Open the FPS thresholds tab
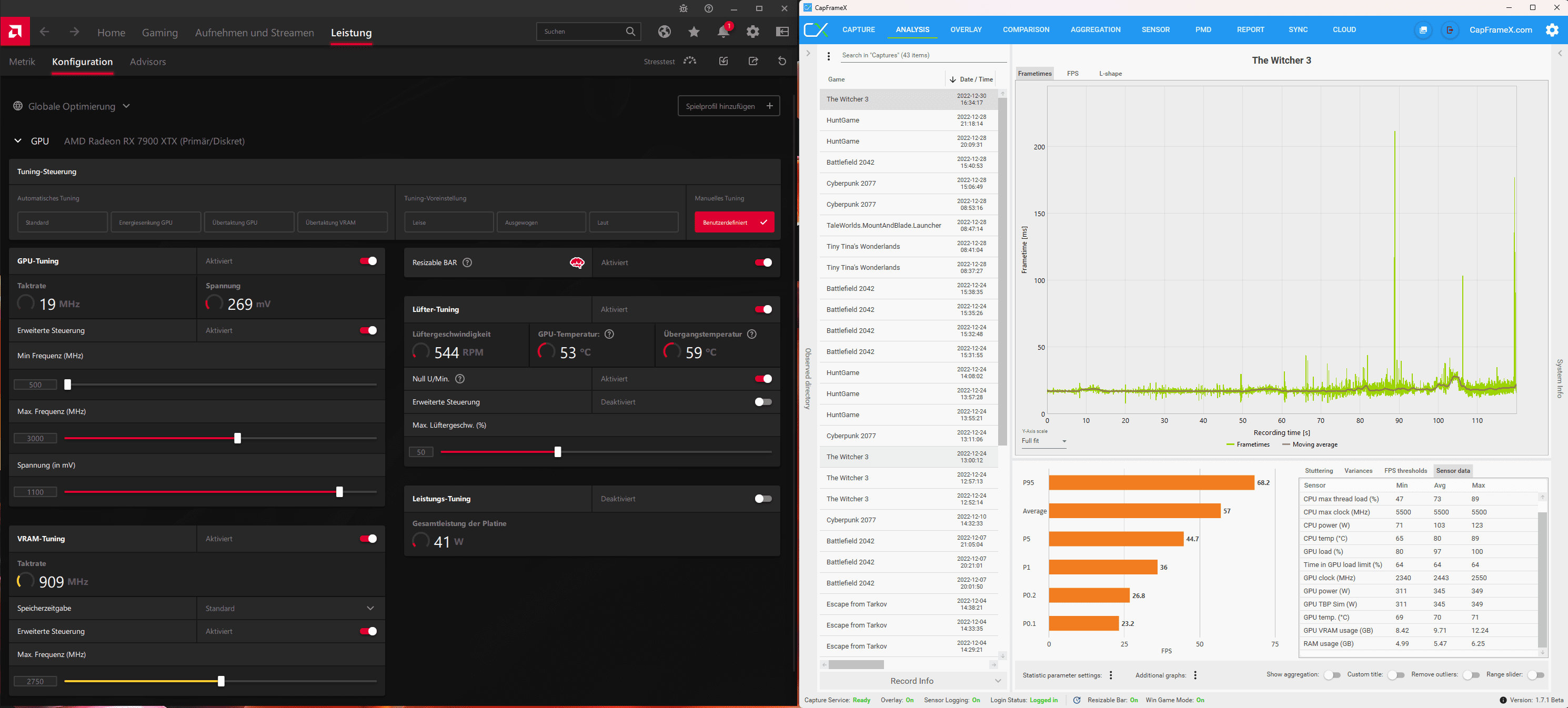Screen dimensions: 1568x708 tap(1405, 471)
